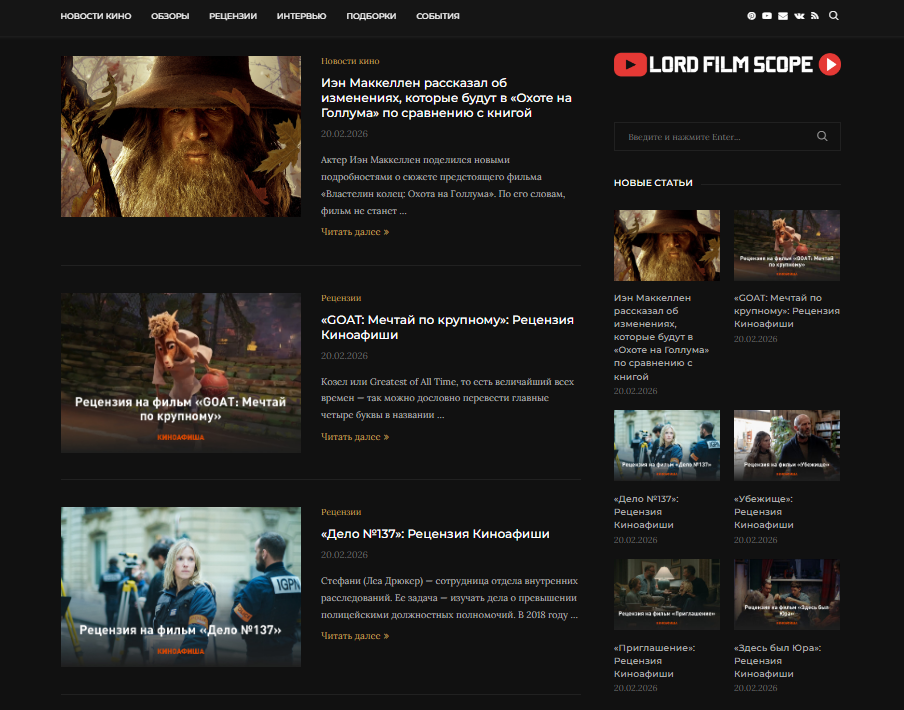Open Обзоры menu item
Screen dimensions: 904x710
[170, 16]
